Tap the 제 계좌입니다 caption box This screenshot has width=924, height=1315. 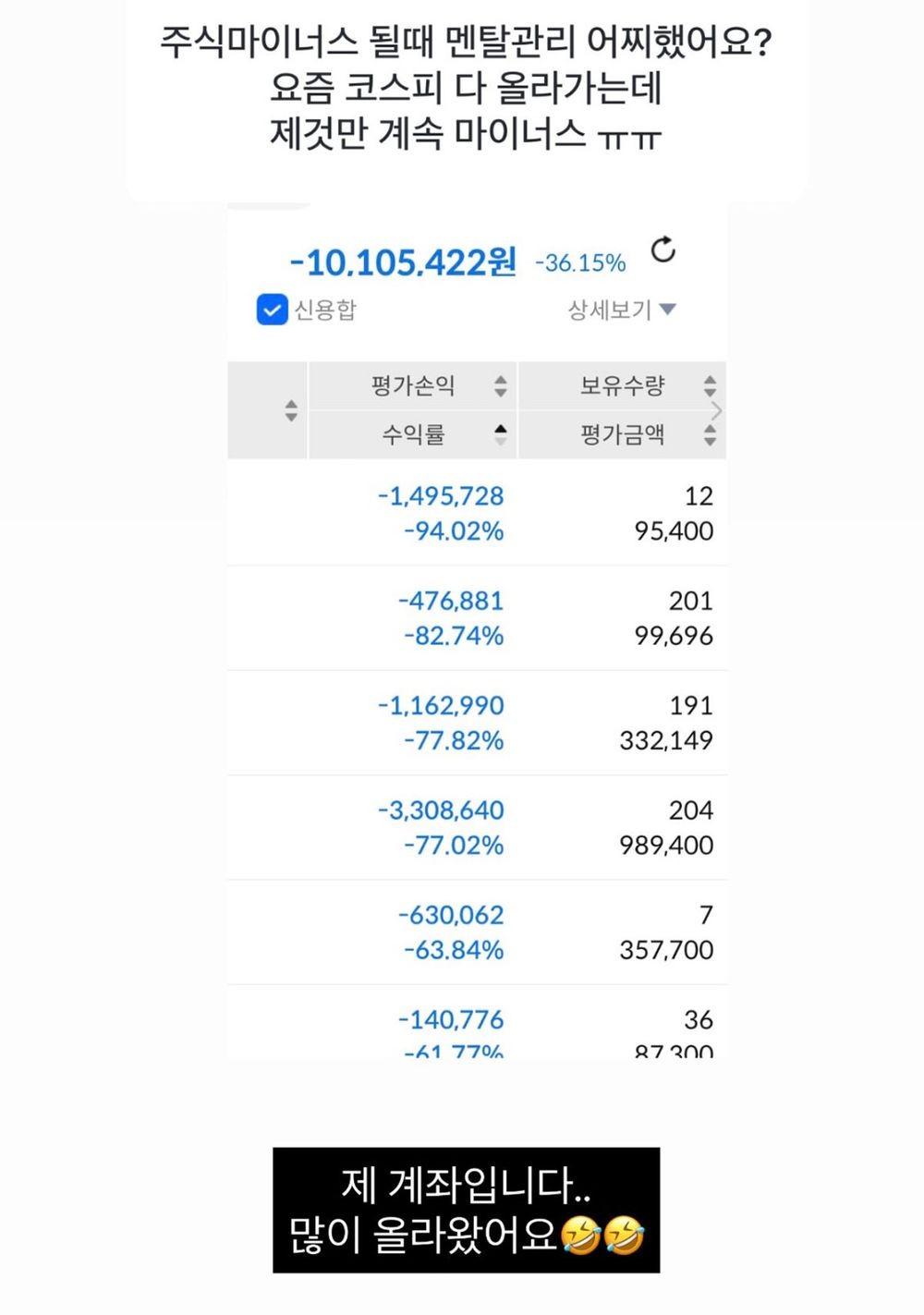point(466,1210)
